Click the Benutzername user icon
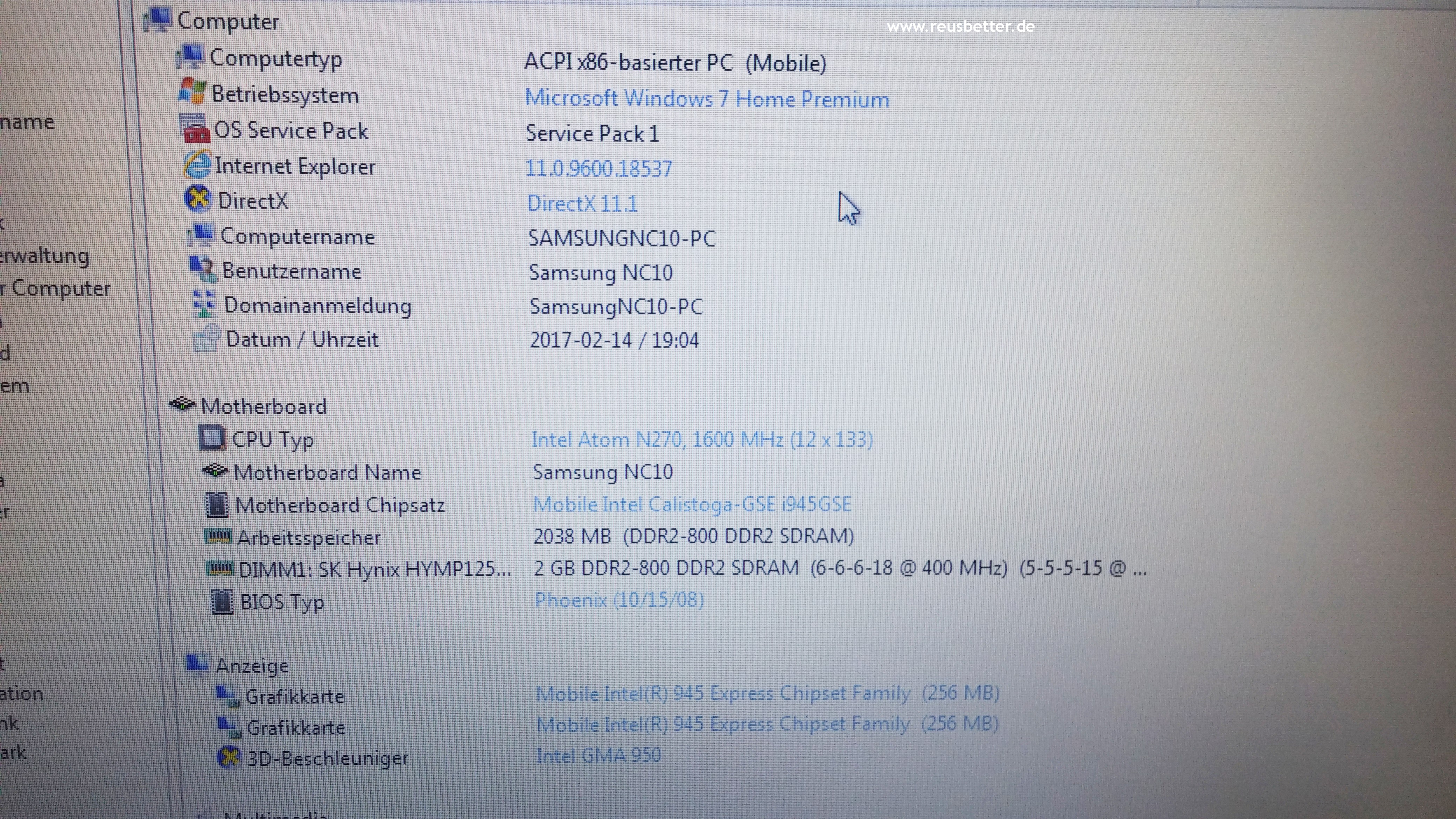Image resolution: width=1456 pixels, height=819 pixels. [203, 269]
